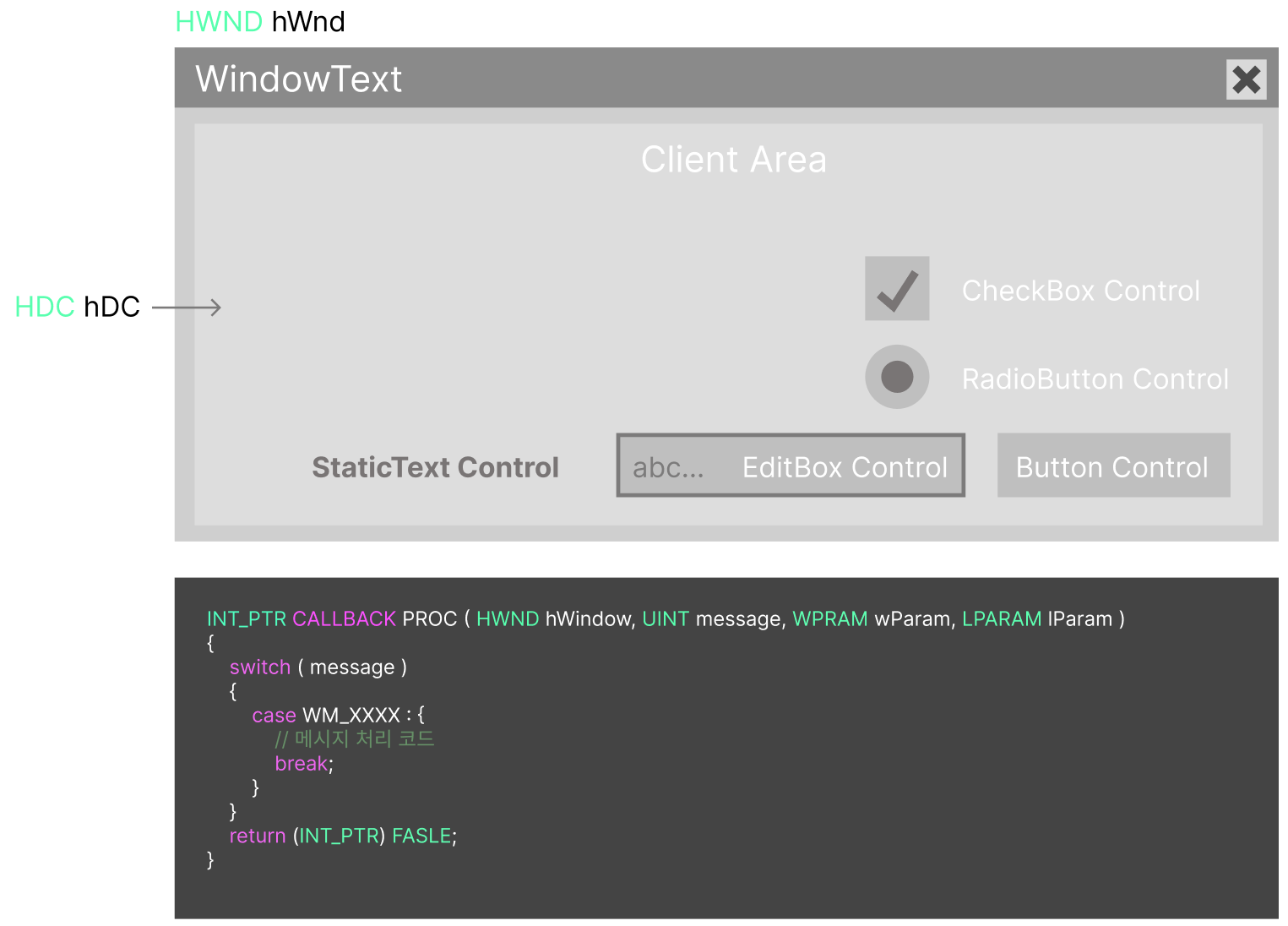Screen dimensions: 1288x926
Task: Click the LPARAM lParam parameter text
Action: [x=1037, y=619]
